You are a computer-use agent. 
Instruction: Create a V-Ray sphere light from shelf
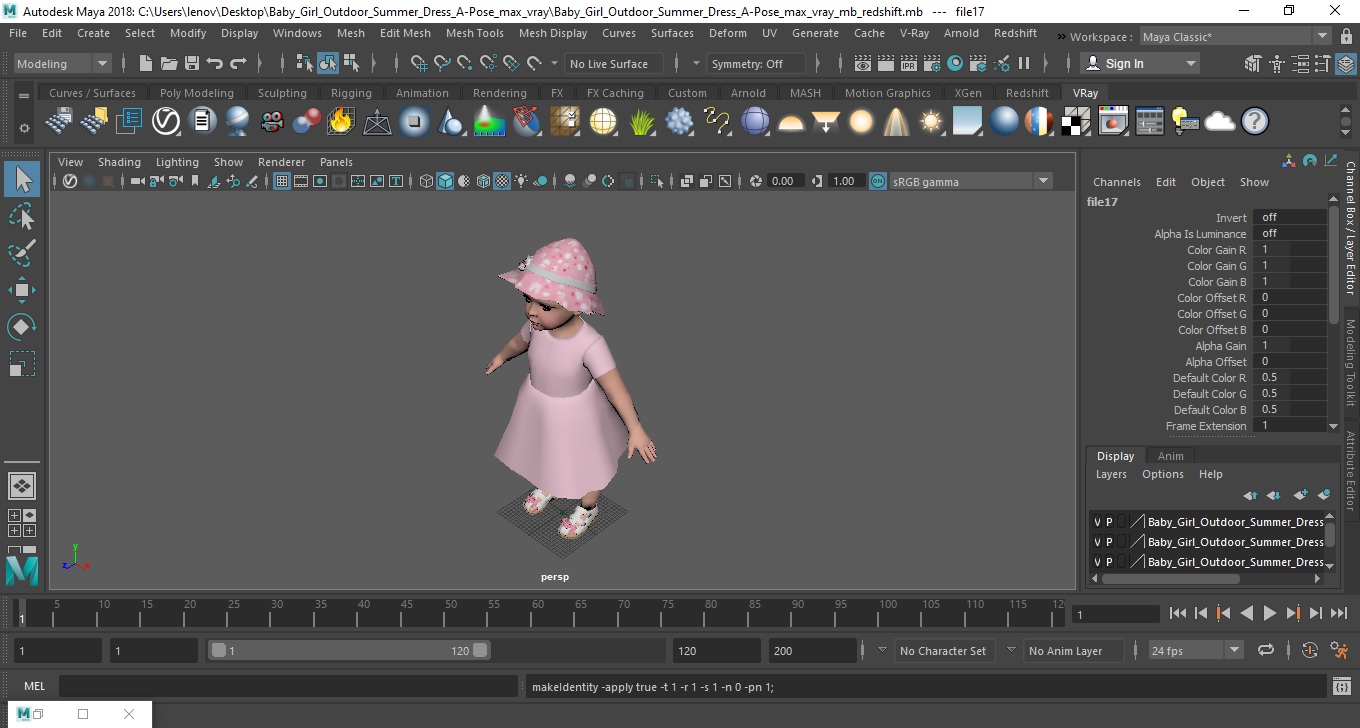click(x=860, y=122)
